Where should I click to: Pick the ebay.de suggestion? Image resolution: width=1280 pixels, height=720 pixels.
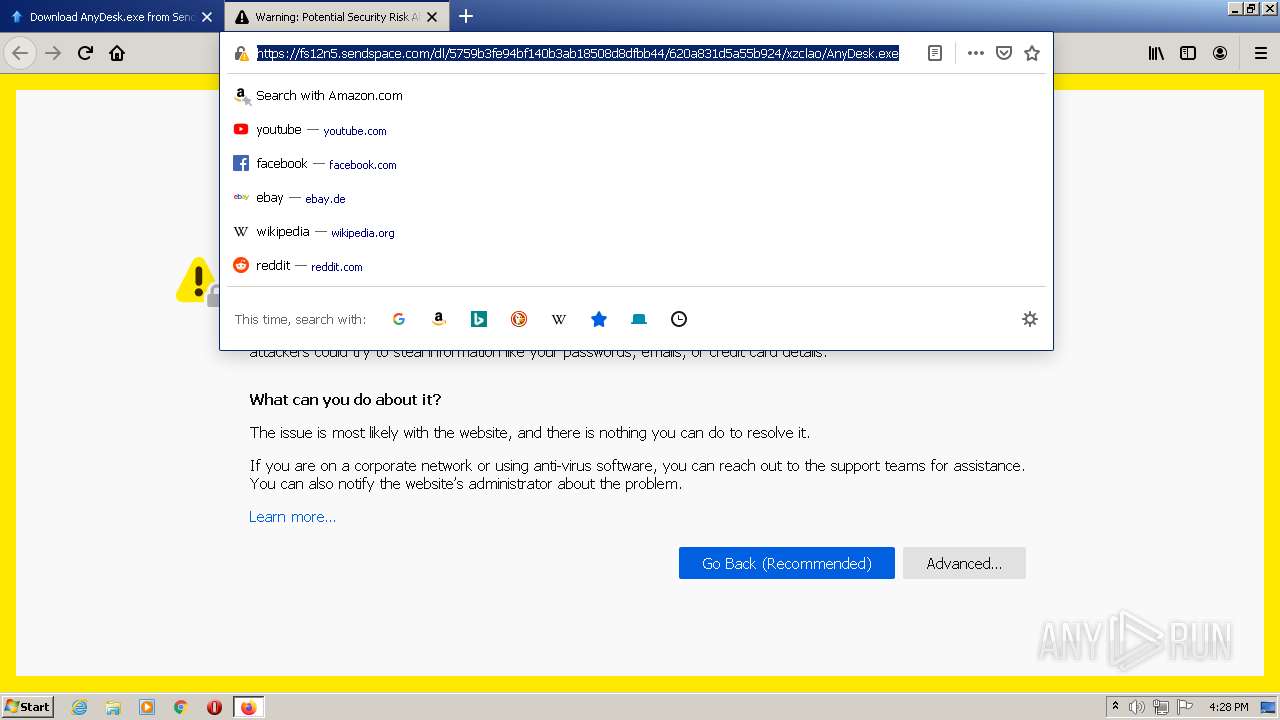pyautogui.click(x=636, y=198)
